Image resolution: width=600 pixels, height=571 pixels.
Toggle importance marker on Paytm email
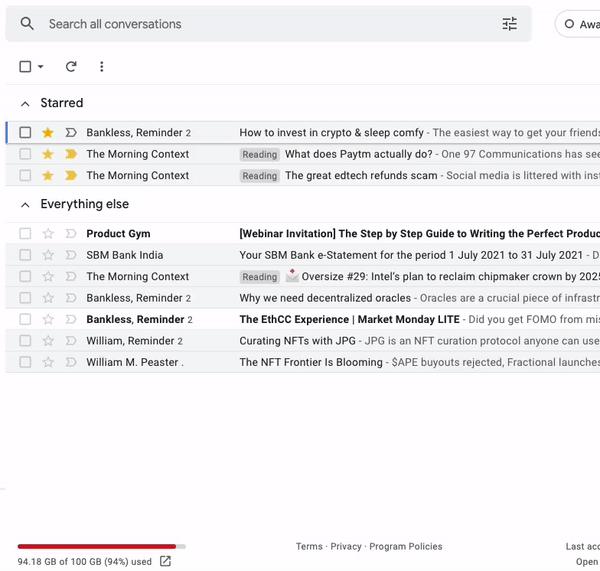point(71,154)
